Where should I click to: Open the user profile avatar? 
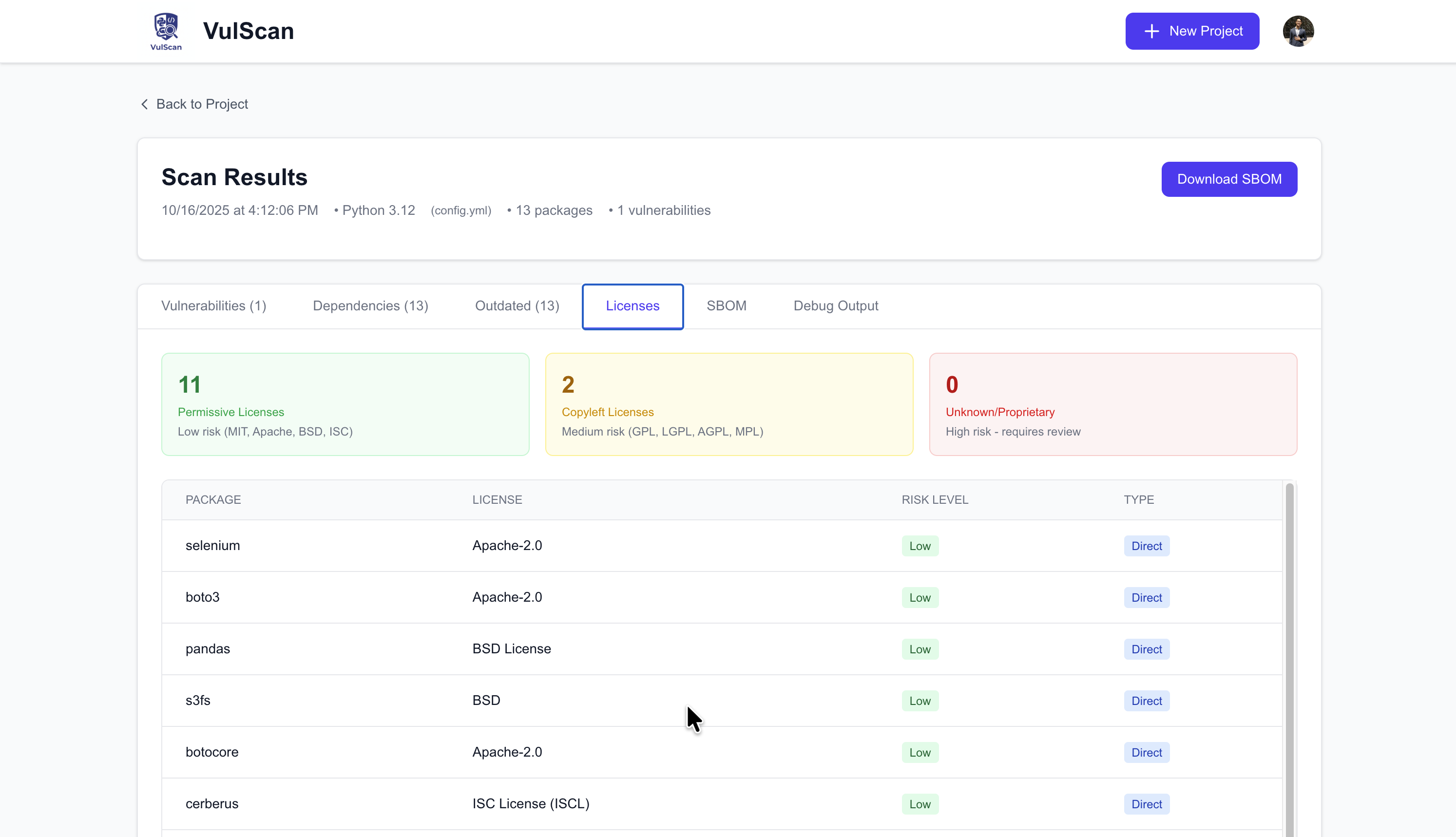tap(1297, 31)
